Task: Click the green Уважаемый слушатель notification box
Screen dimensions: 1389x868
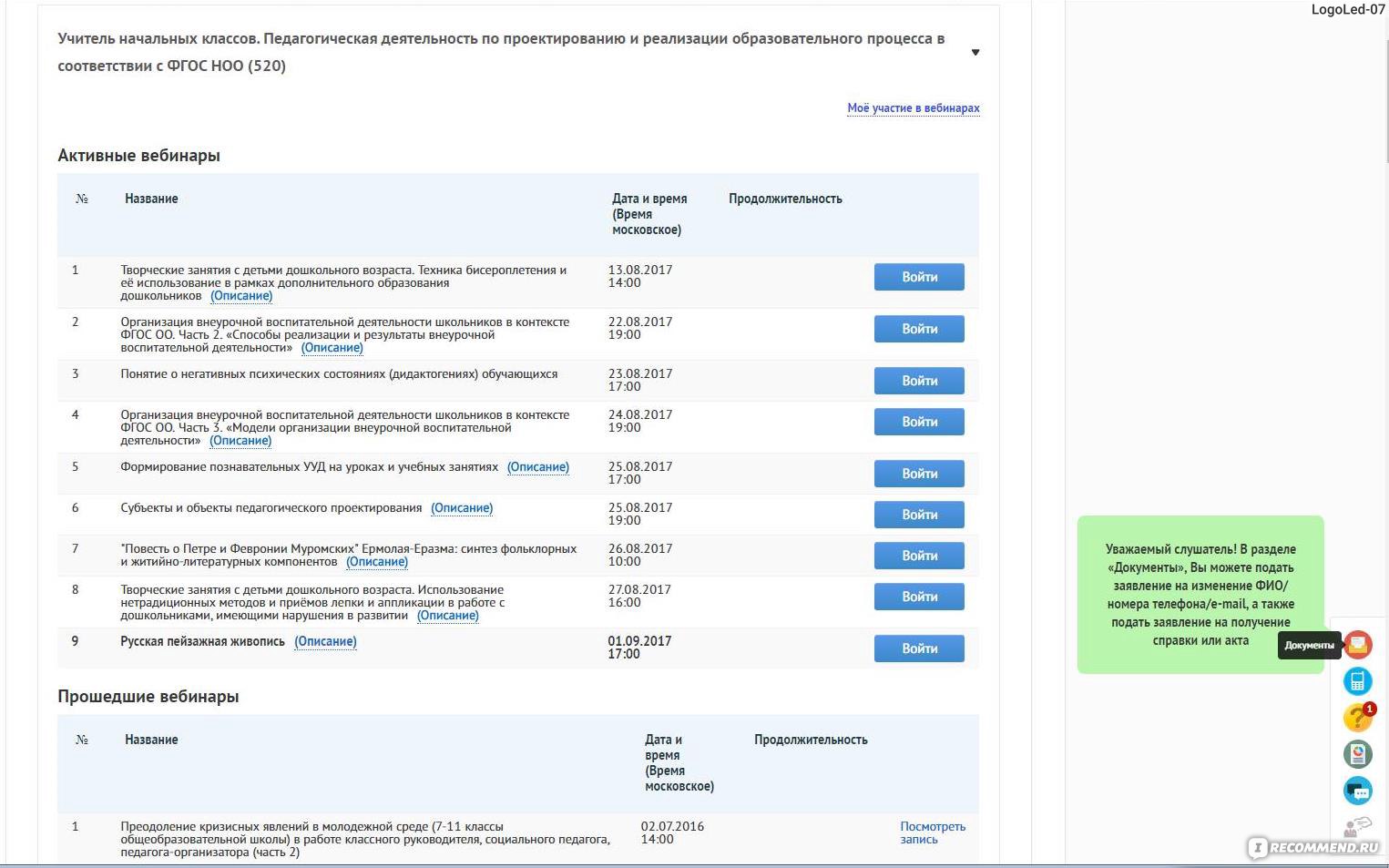Action: coord(1200,595)
